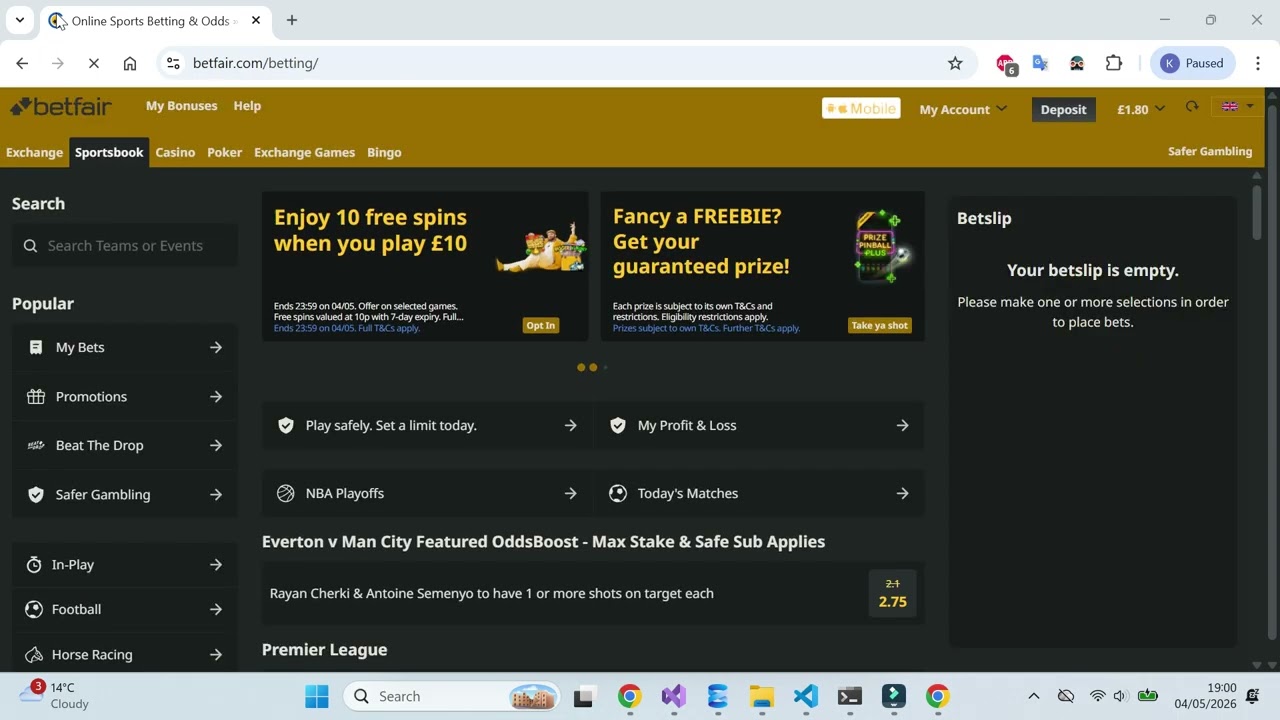The image size is (1280, 720).
Task: Click the My Bets receipt icon
Action: pyautogui.click(x=36, y=347)
